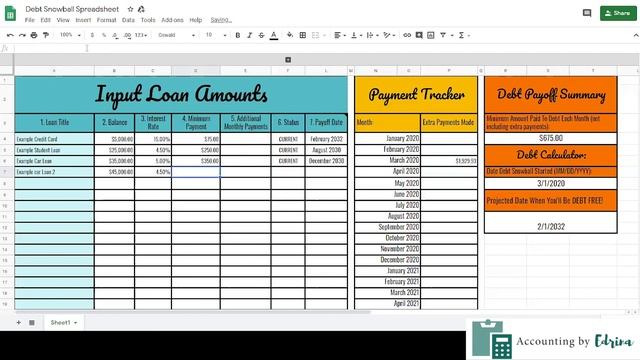This screenshot has width=640, height=360.
Task: Select the March 2020 month cell
Action: [x=387, y=160]
